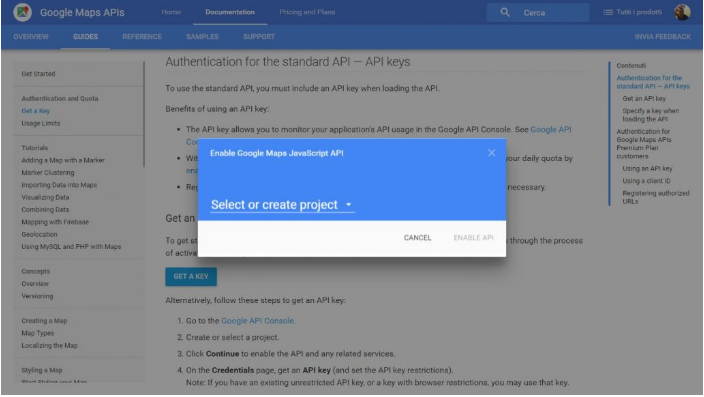Click the left sidebar scrollbar
This screenshot has height=397, width=704.
pos(144,115)
